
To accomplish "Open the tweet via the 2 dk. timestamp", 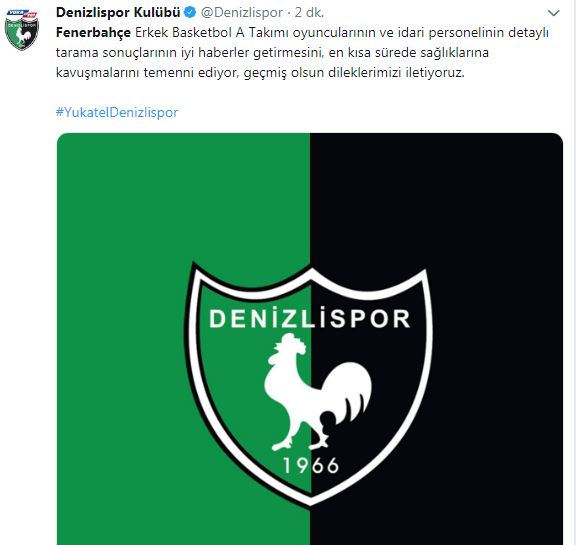I will click(309, 13).
